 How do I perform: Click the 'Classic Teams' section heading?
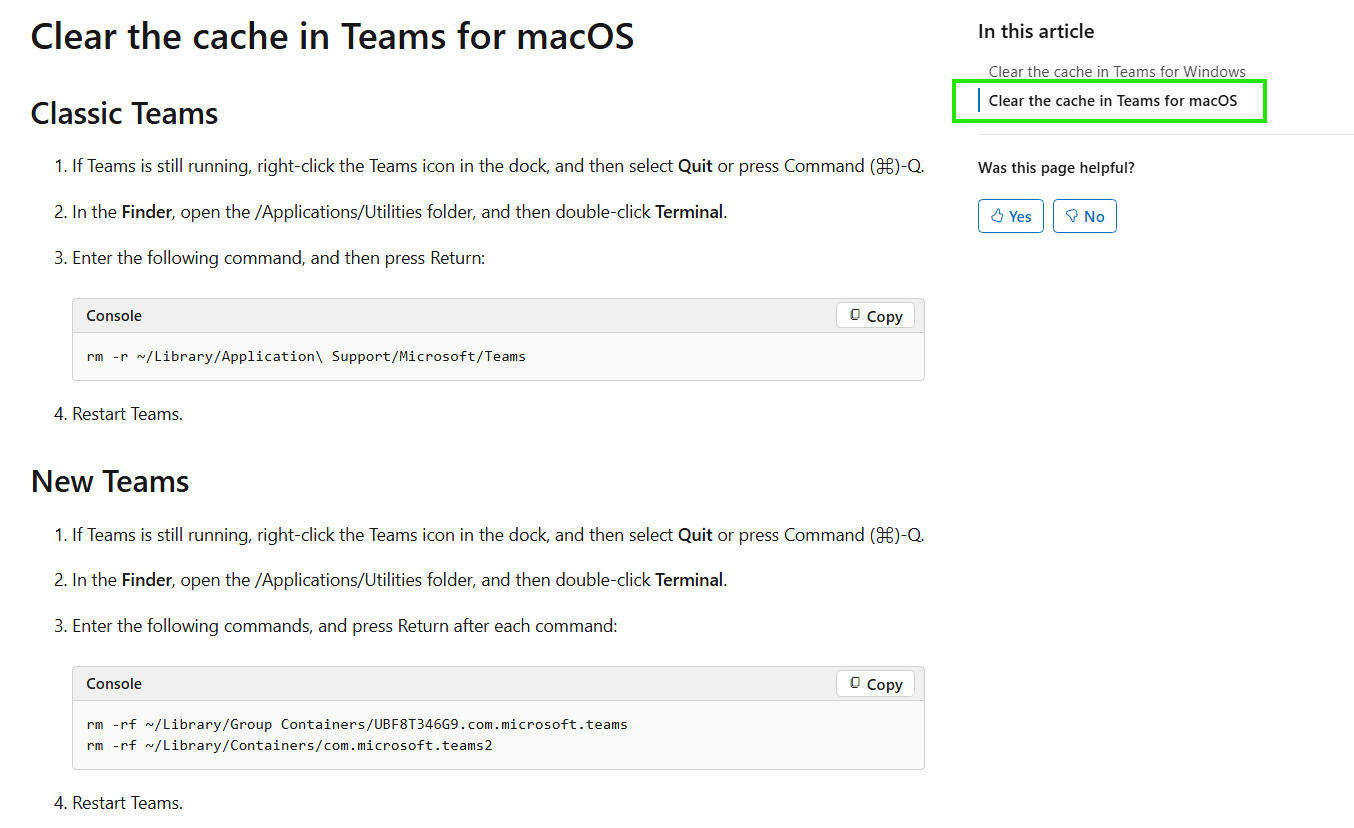point(125,113)
